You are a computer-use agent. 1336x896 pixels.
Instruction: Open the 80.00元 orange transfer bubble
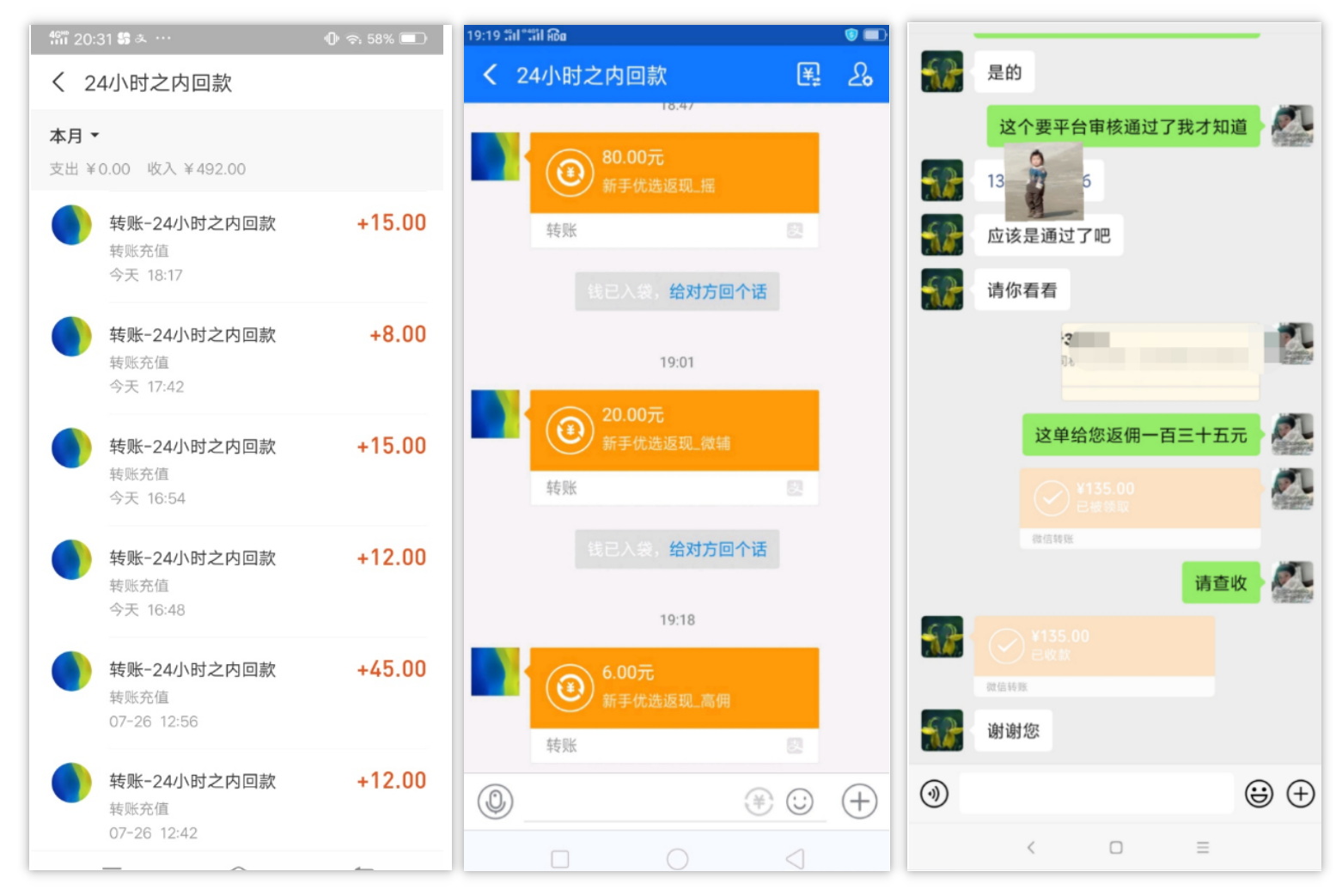point(674,173)
